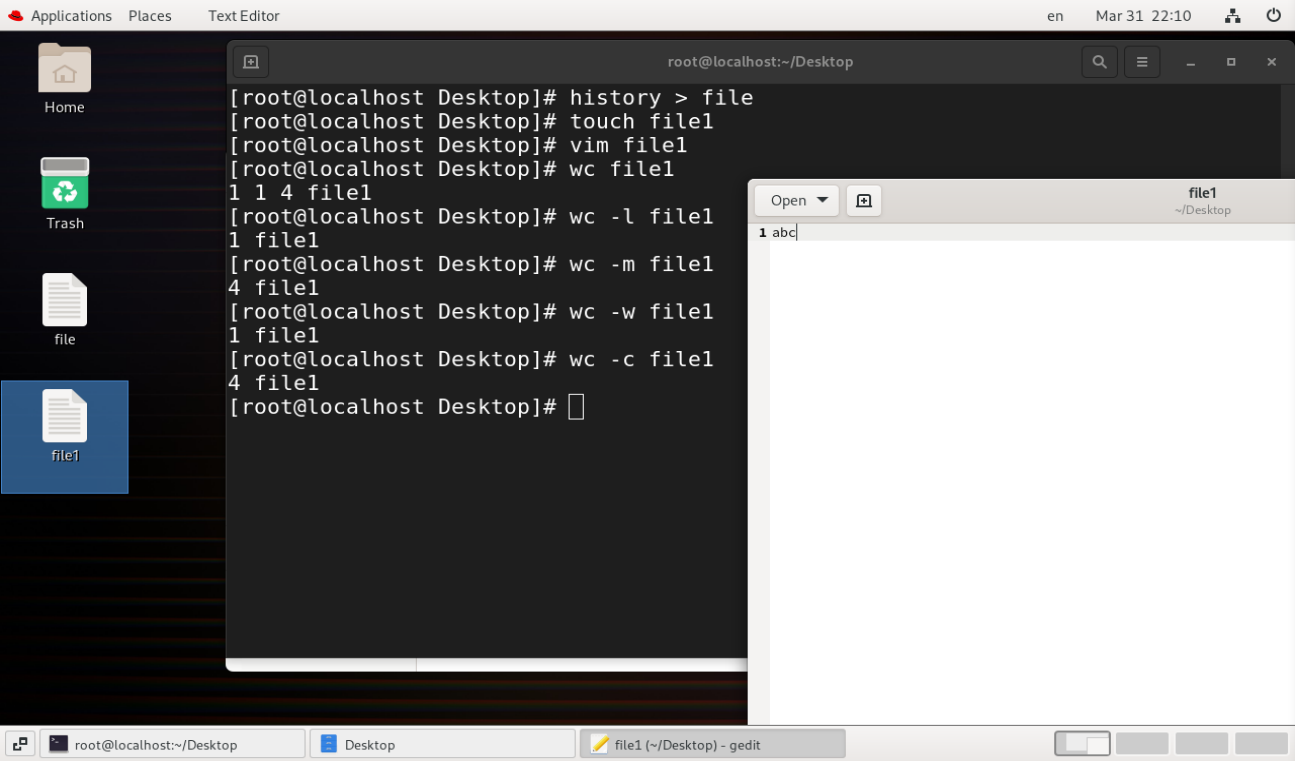This screenshot has height=761, width=1295.
Task: Click the terminal prompt cursor block
Action: tap(576, 407)
